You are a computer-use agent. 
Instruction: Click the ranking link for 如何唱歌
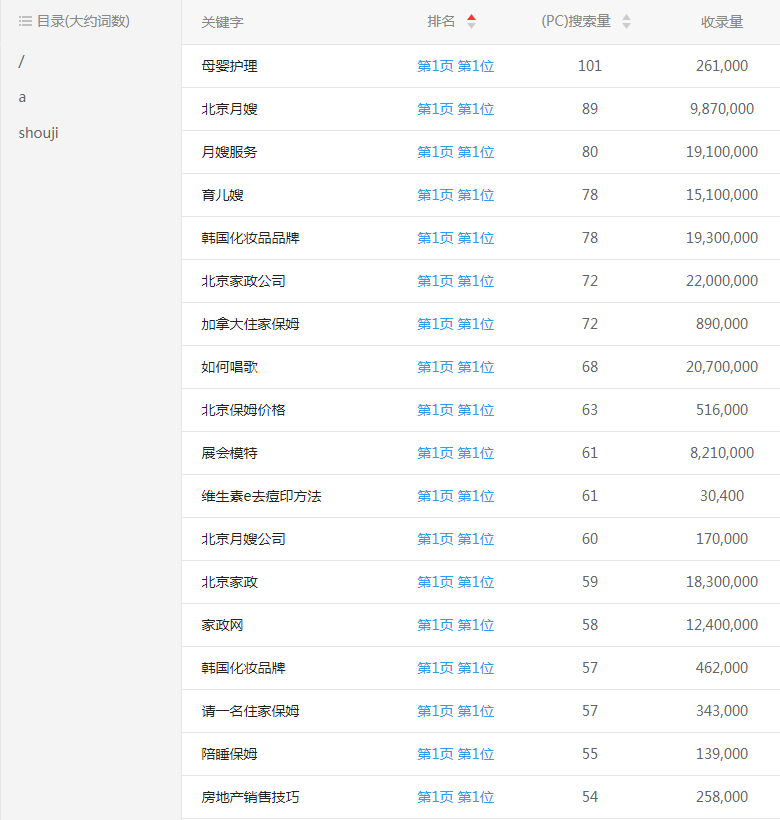(455, 367)
